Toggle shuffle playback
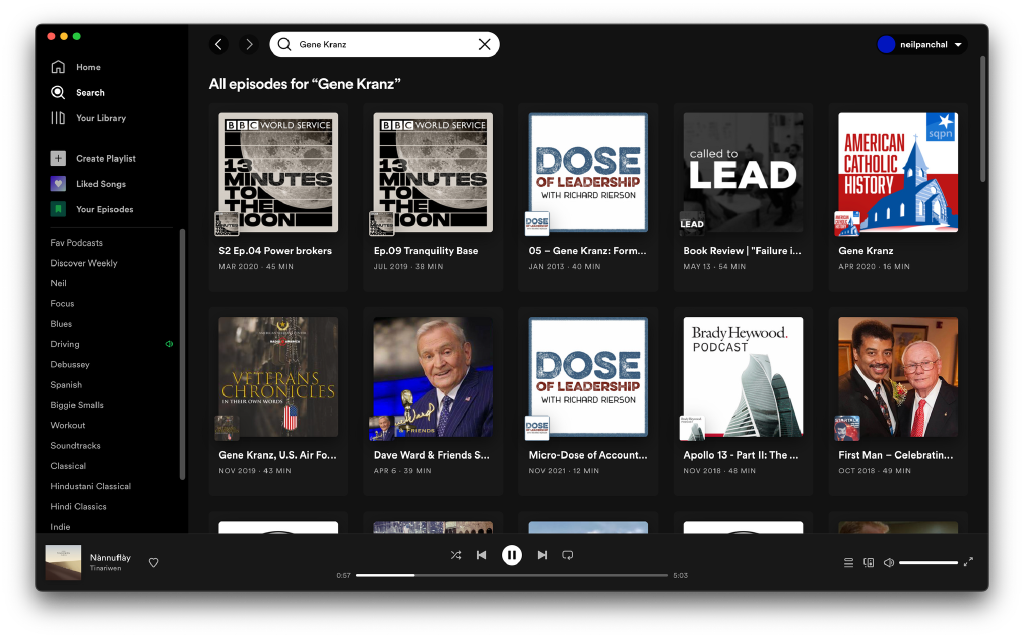The image size is (1024, 638). [x=456, y=555]
